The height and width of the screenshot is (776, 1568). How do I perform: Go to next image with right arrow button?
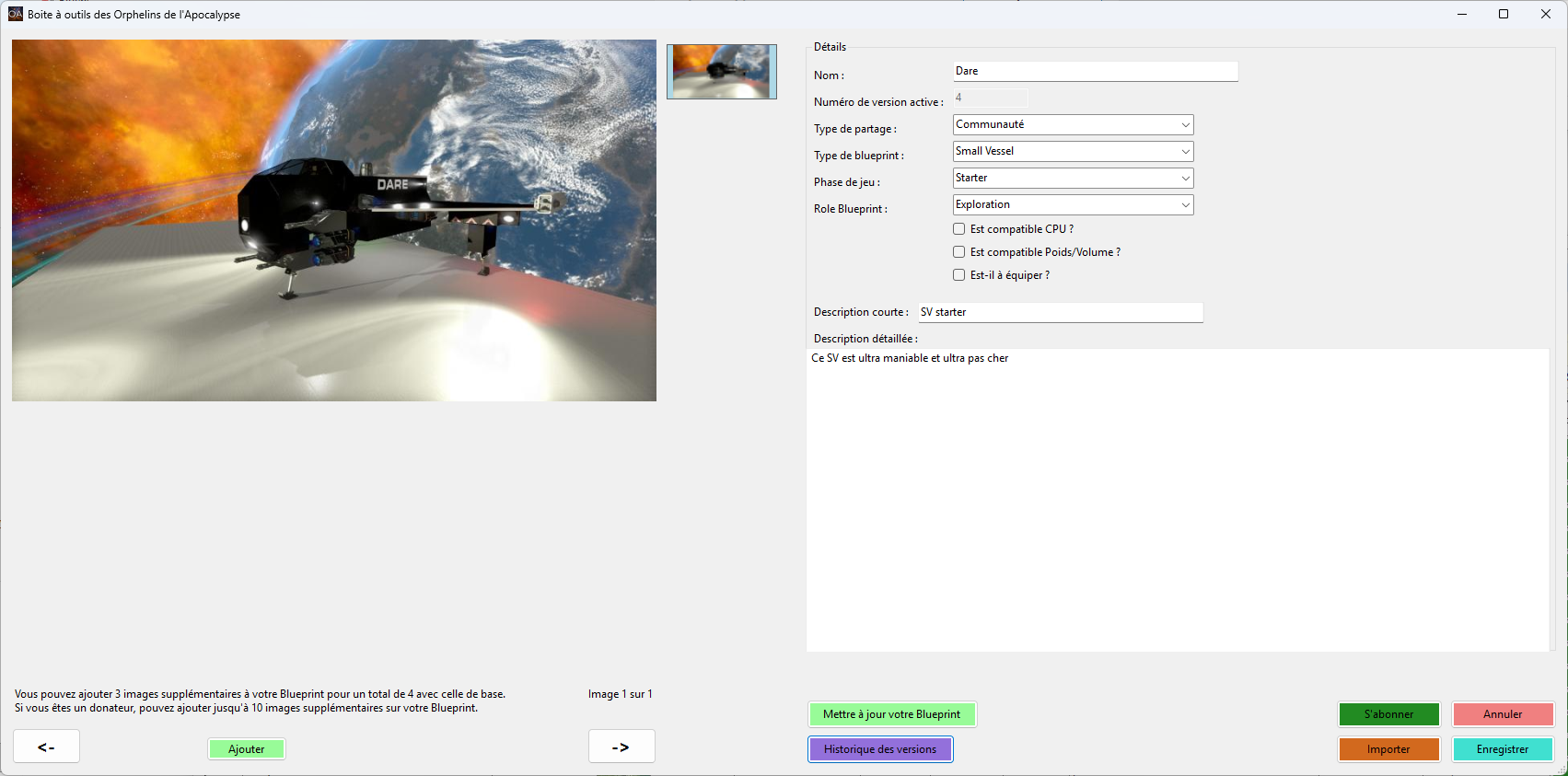[x=621, y=747]
